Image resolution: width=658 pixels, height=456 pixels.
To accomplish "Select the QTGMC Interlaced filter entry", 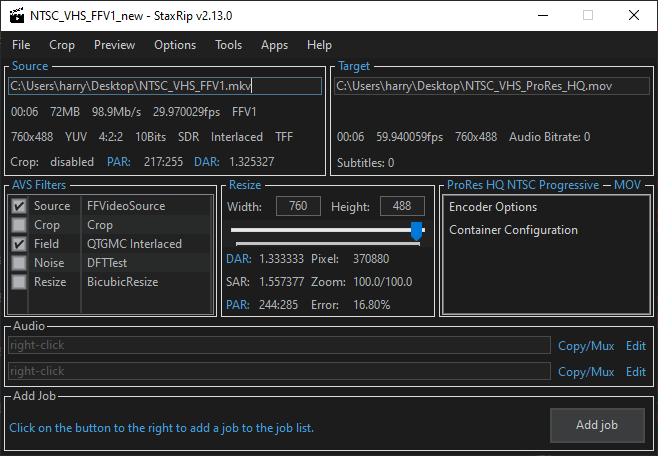I will click(x=134, y=244).
